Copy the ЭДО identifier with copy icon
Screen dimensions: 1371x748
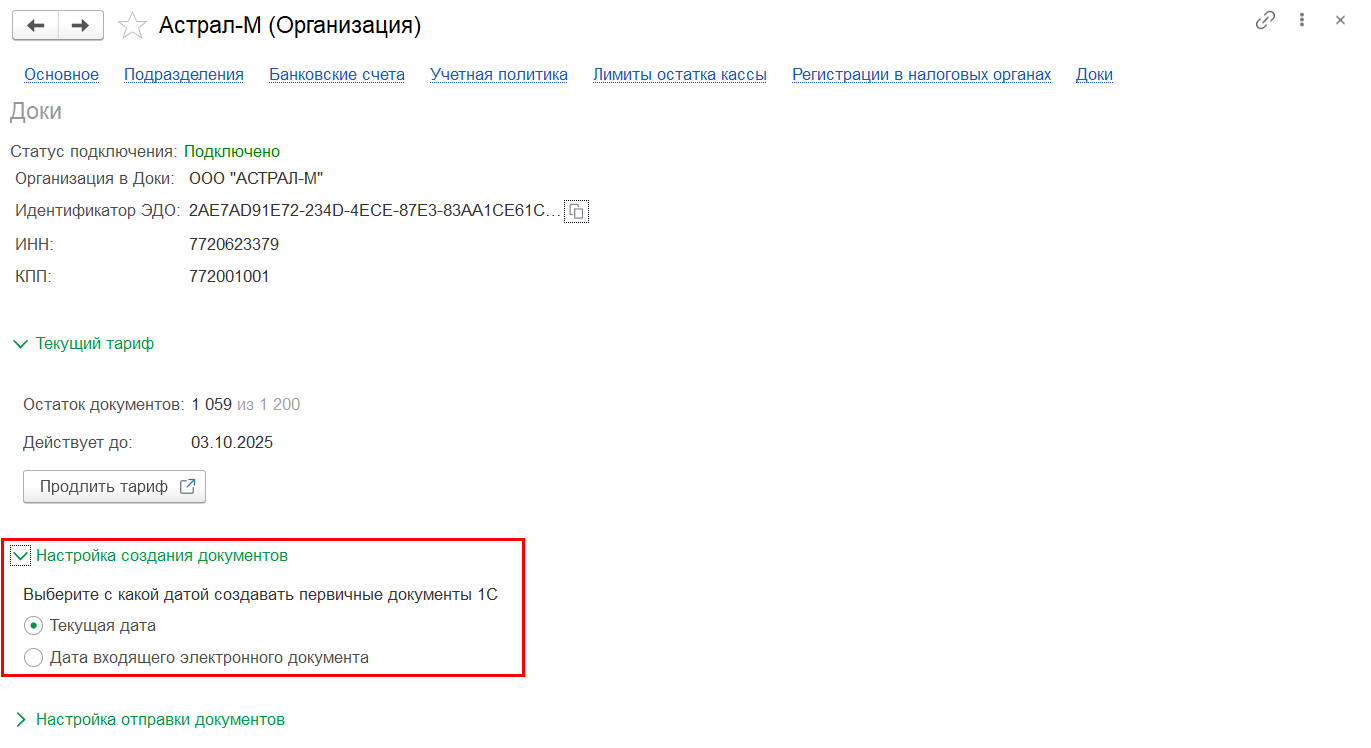click(x=576, y=211)
